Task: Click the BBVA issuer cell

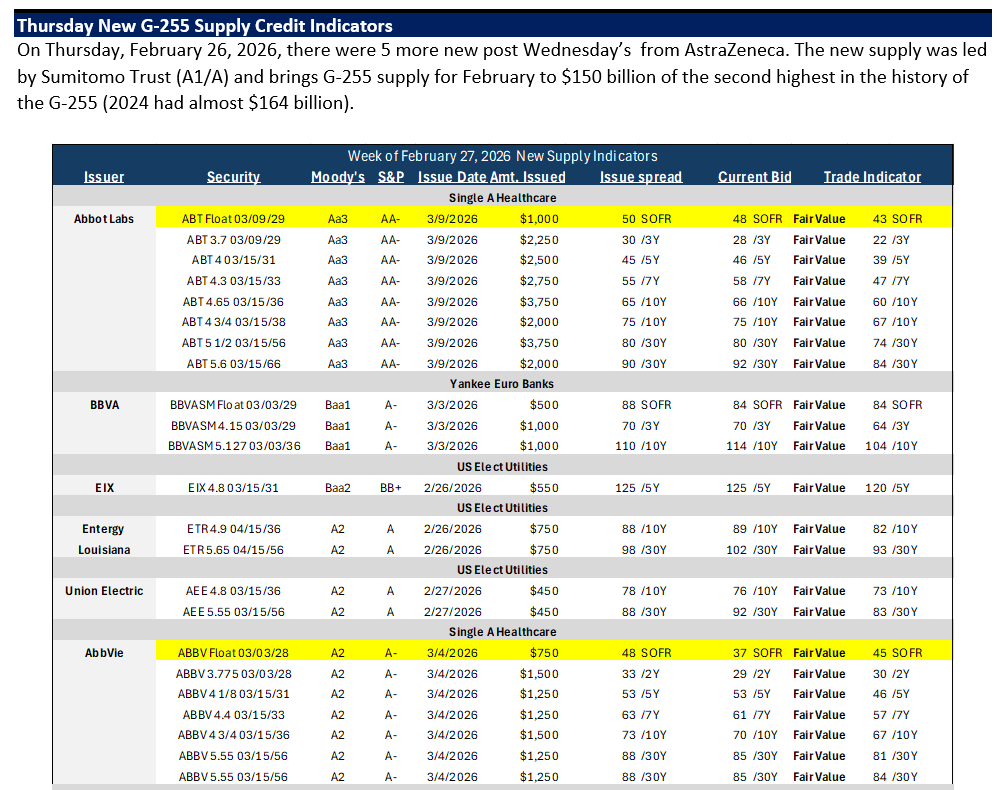Action: pyautogui.click(x=104, y=405)
